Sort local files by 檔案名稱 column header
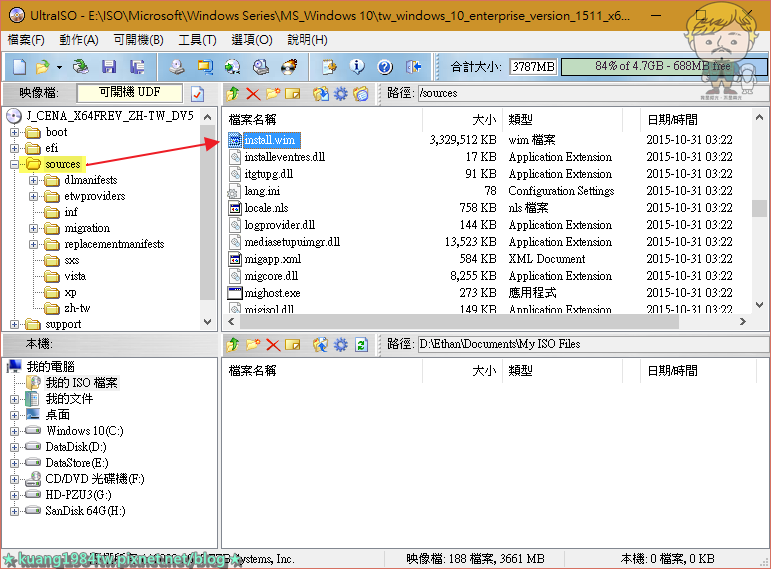The image size is (771, 569). click(x=323, y=371)
